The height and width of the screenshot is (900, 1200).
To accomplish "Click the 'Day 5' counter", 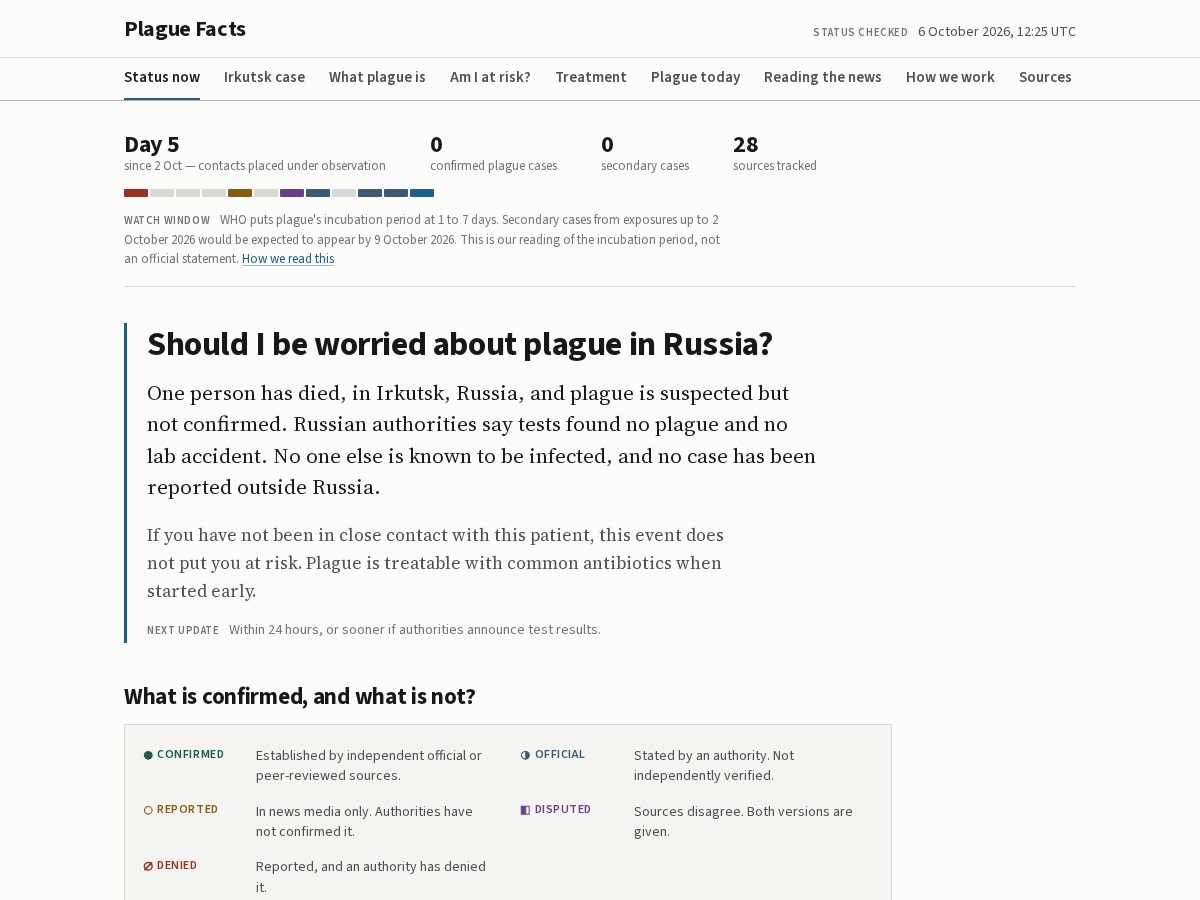I will (x=152, y=145).
